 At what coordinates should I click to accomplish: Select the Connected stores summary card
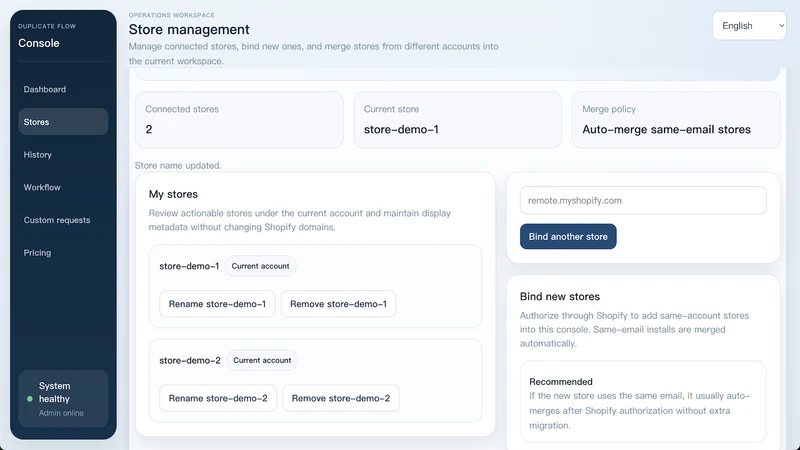(239, 120)
